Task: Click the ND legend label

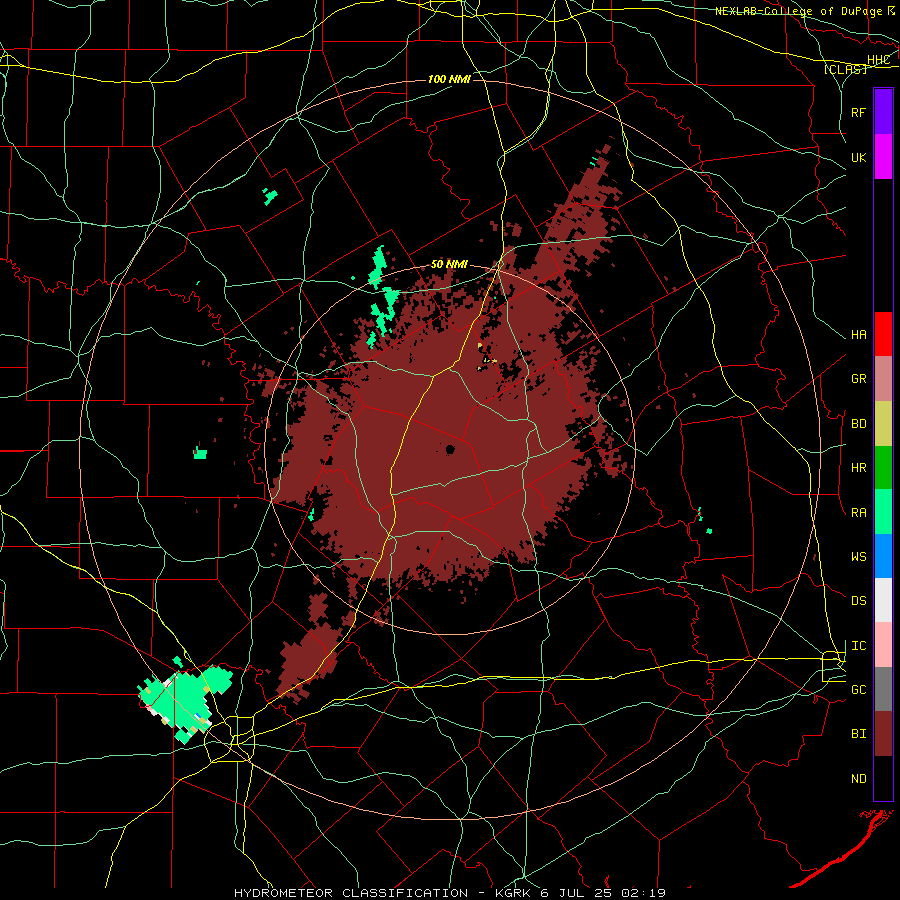Action: (x=858, y=779)
